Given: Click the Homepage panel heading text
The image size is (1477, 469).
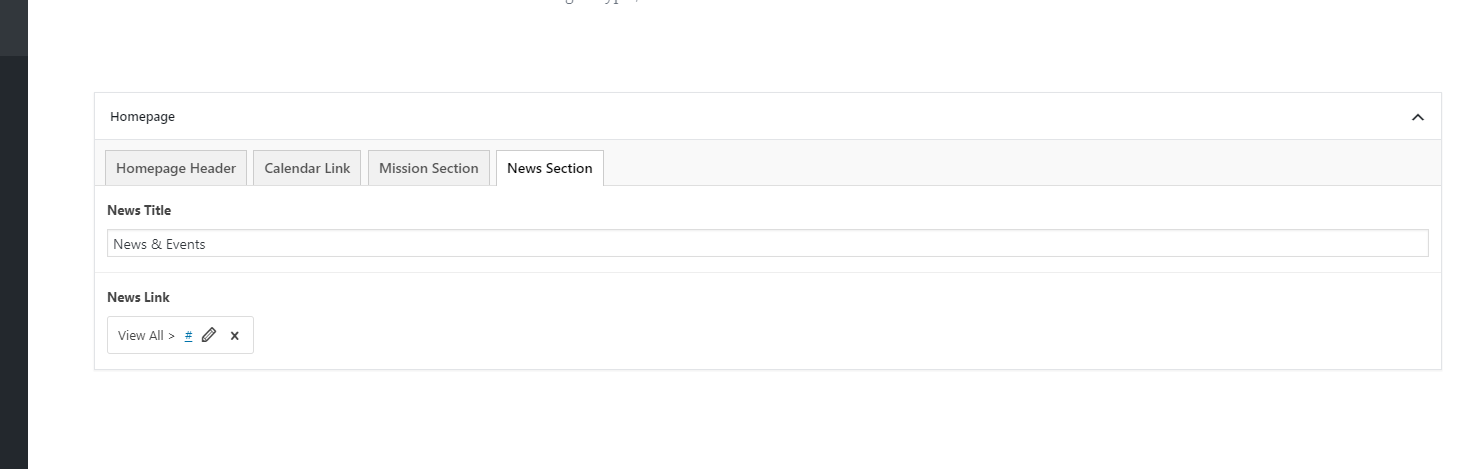Looking at the screenshot, I should point(142,117).
